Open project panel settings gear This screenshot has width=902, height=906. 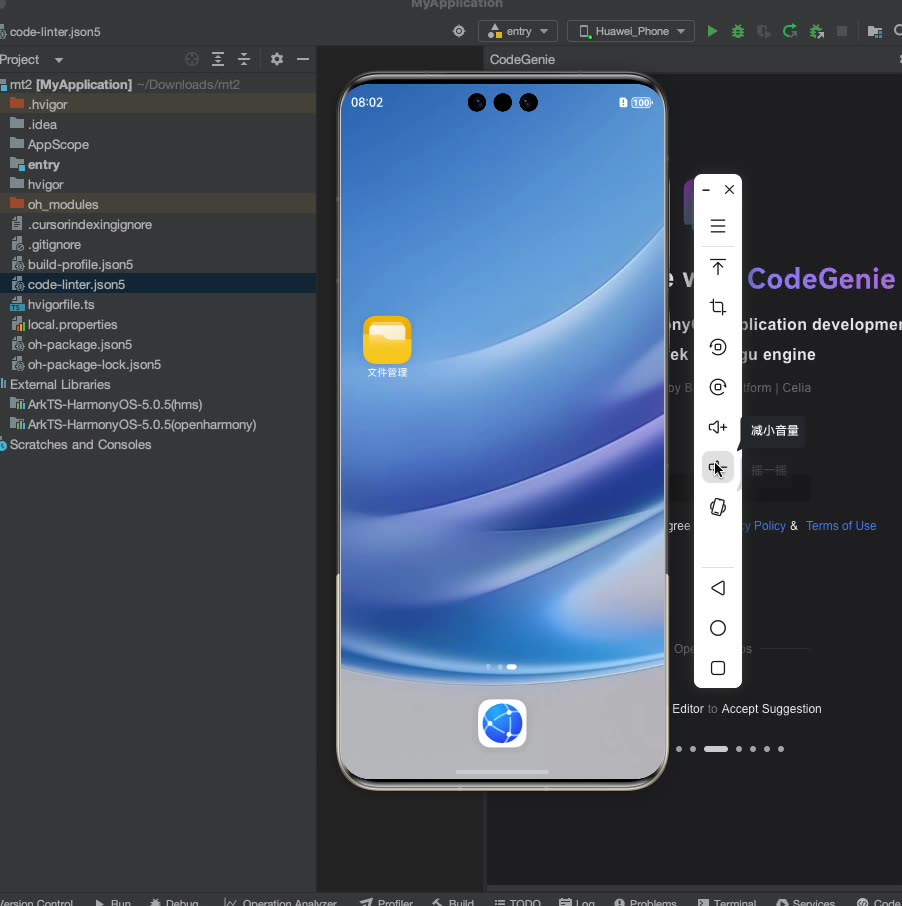coord(277,60)
